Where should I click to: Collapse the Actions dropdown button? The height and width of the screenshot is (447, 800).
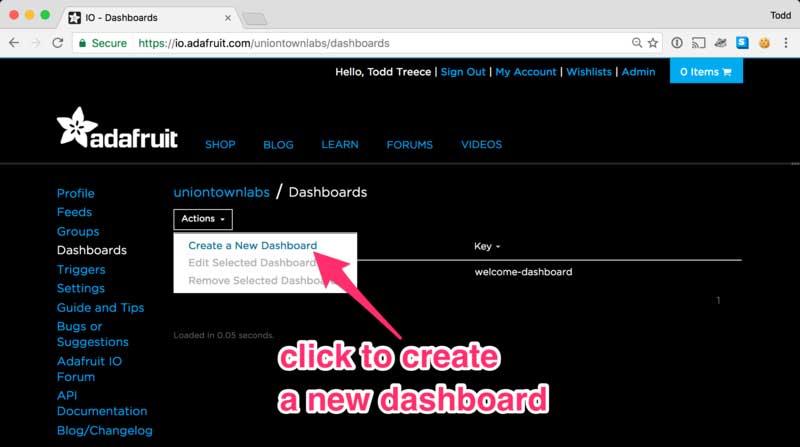click(x=202, y=219)
